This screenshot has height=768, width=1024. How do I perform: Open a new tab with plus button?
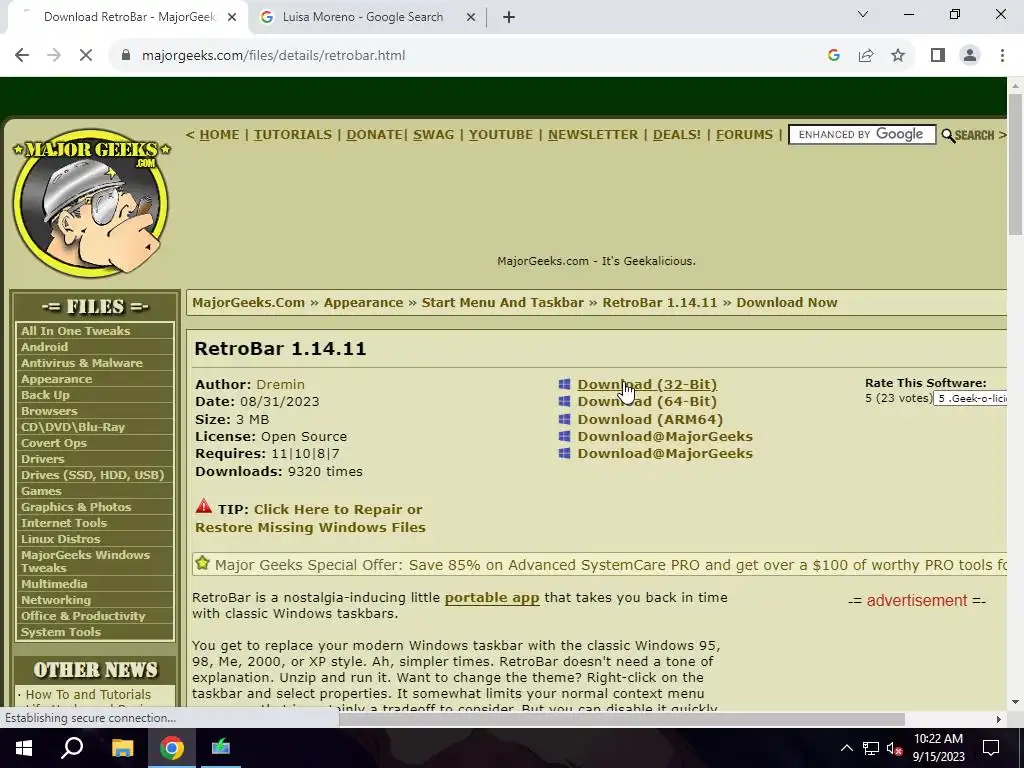click(x=509, y=17)
